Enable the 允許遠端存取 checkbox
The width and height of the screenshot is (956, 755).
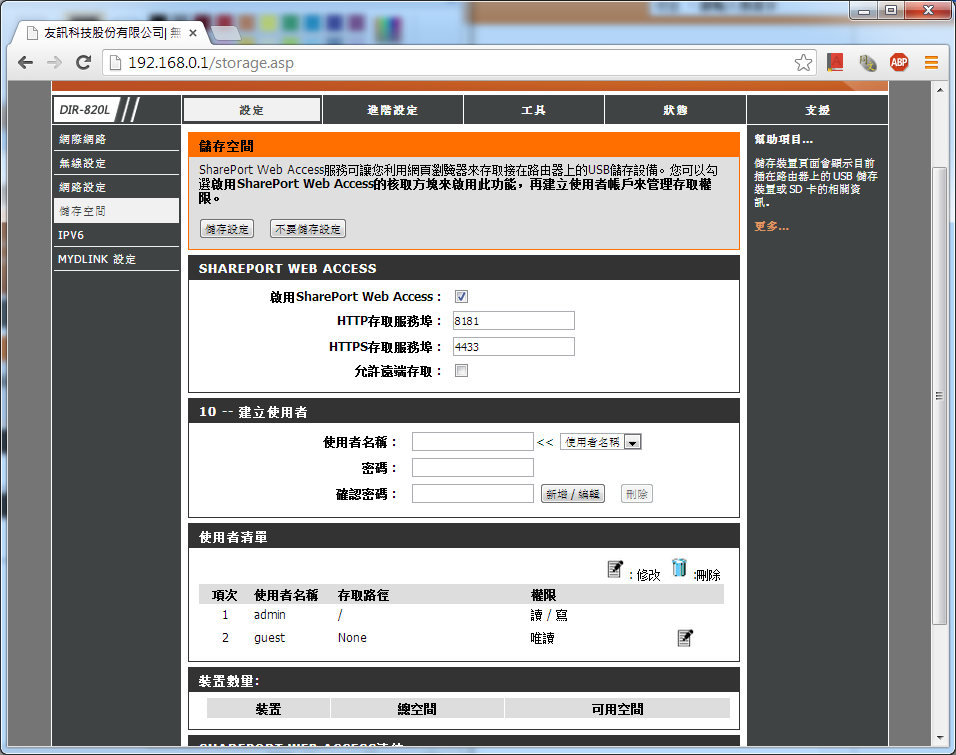click(461, 371)
